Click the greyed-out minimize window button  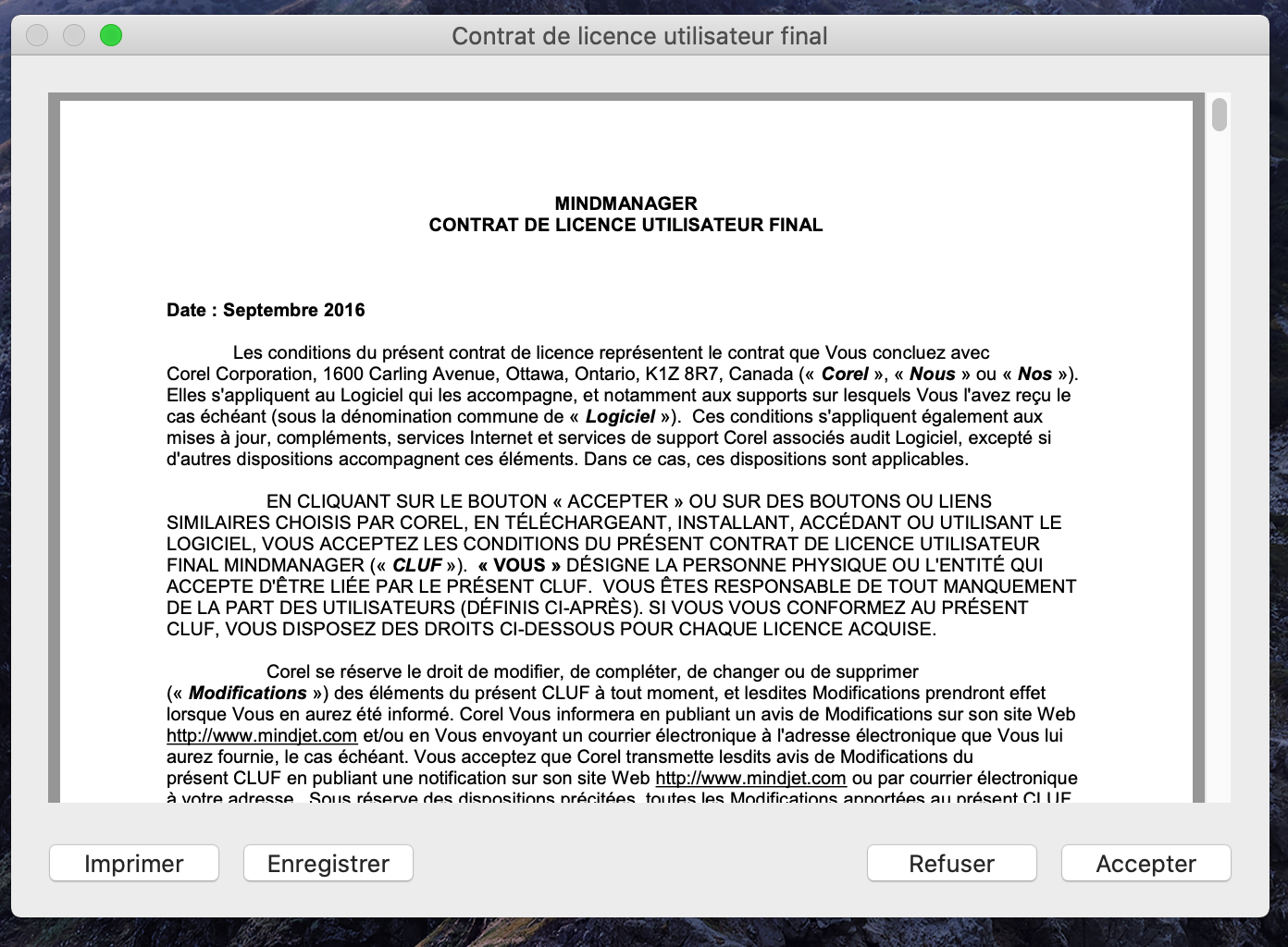[74, 36]
